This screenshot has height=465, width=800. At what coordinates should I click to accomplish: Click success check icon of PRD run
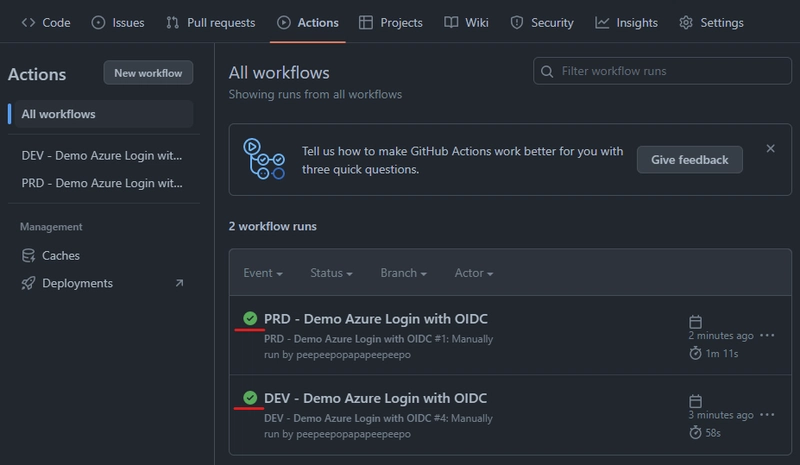(250, 319)
